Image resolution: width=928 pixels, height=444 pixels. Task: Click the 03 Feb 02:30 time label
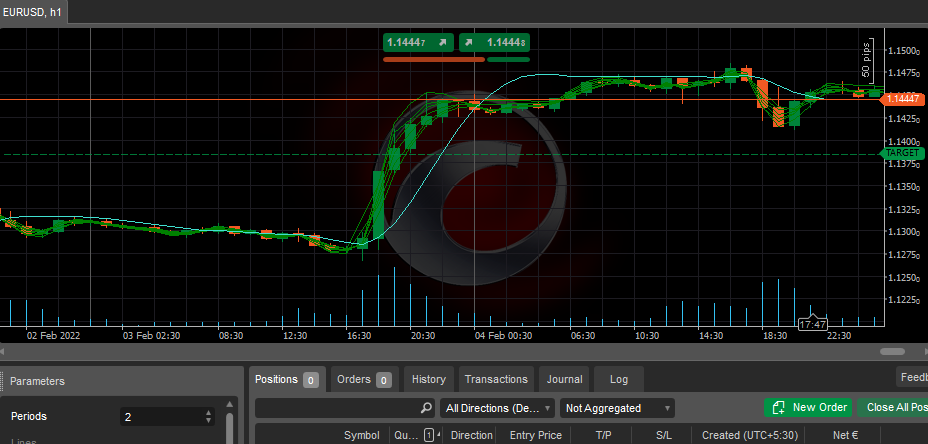pyautogui.click(x=152, y=336)
